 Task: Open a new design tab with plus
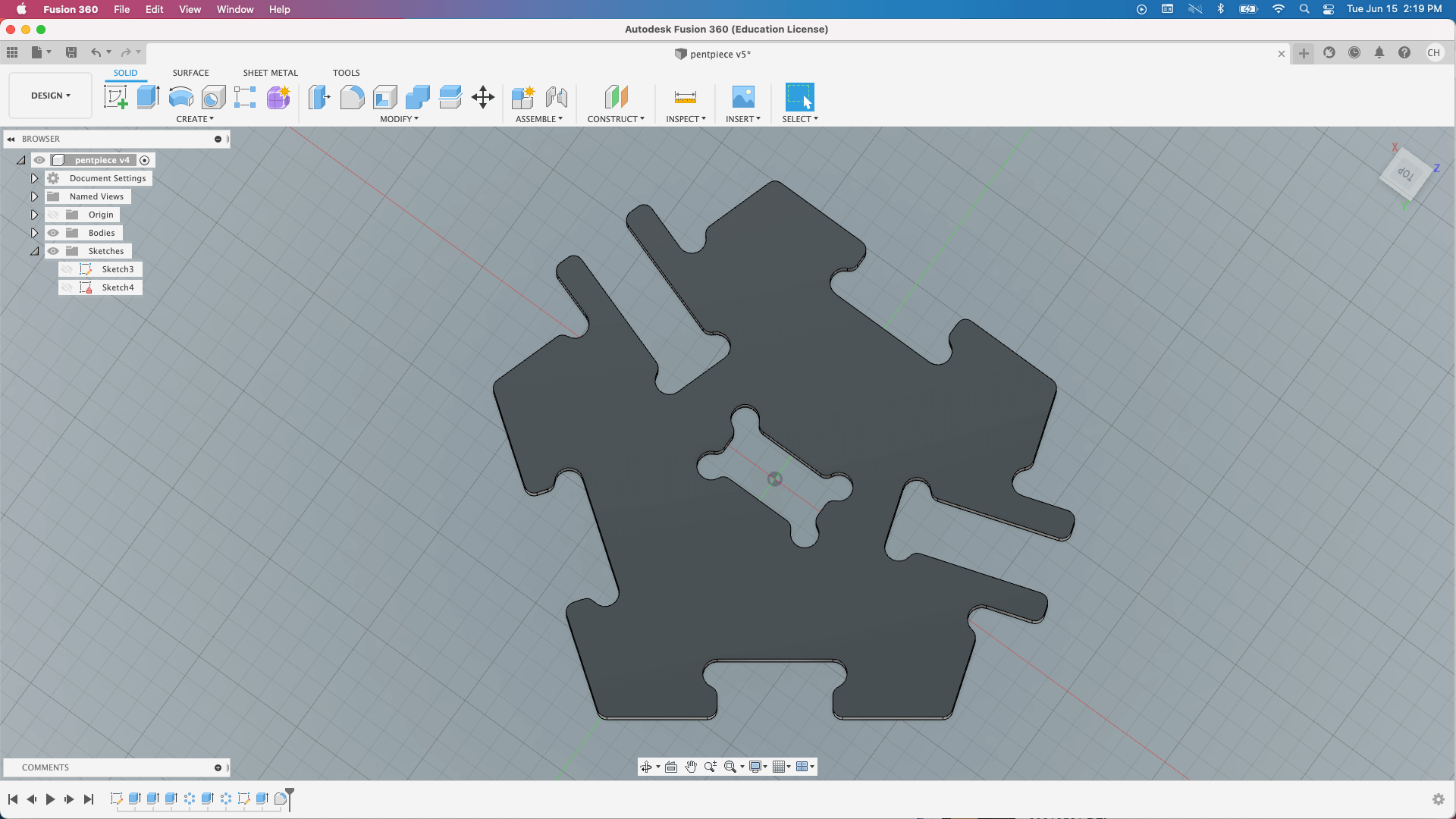(1304, 53)
